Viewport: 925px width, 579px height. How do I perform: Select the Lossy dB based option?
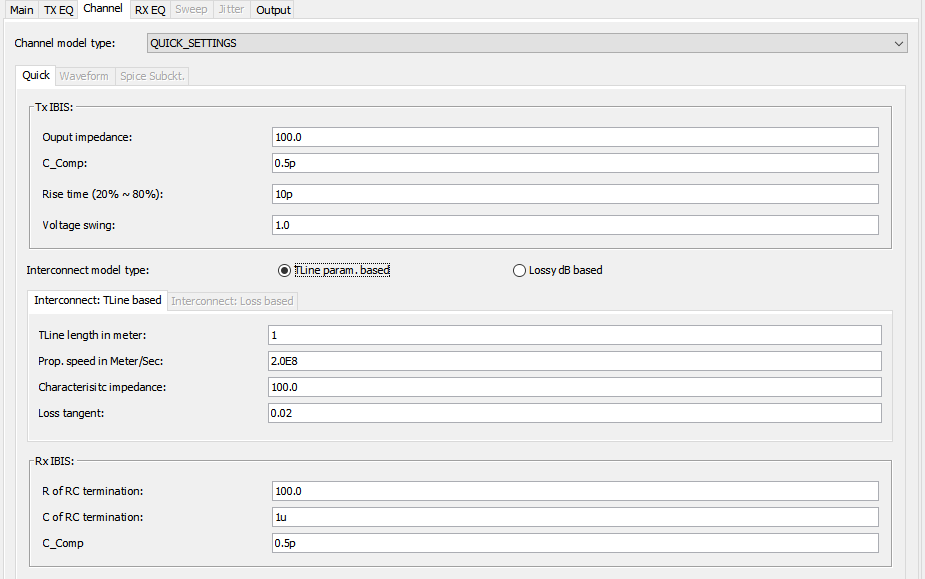(x=519, y=270)
